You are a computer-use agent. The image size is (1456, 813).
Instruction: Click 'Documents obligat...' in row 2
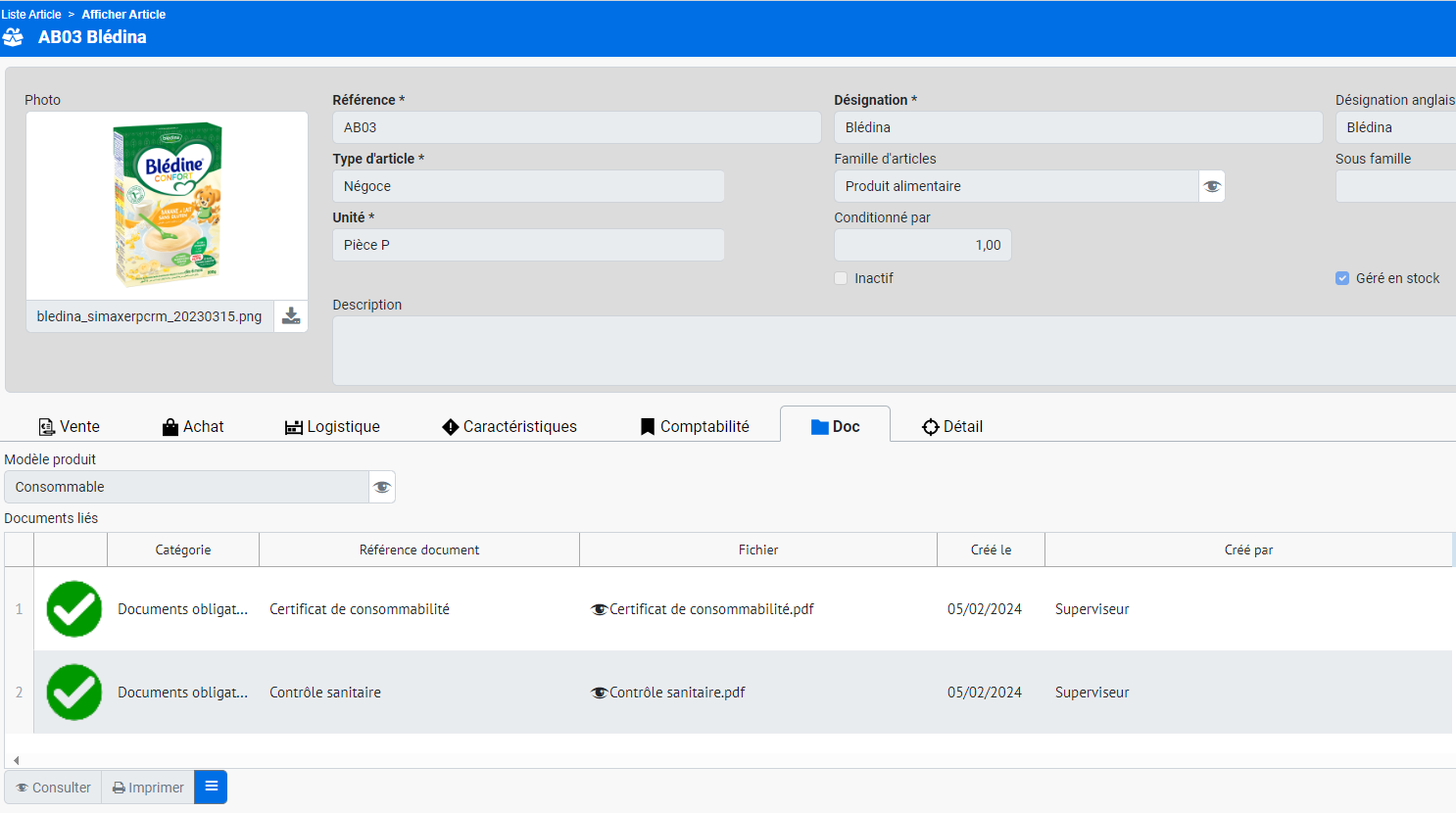182,693
